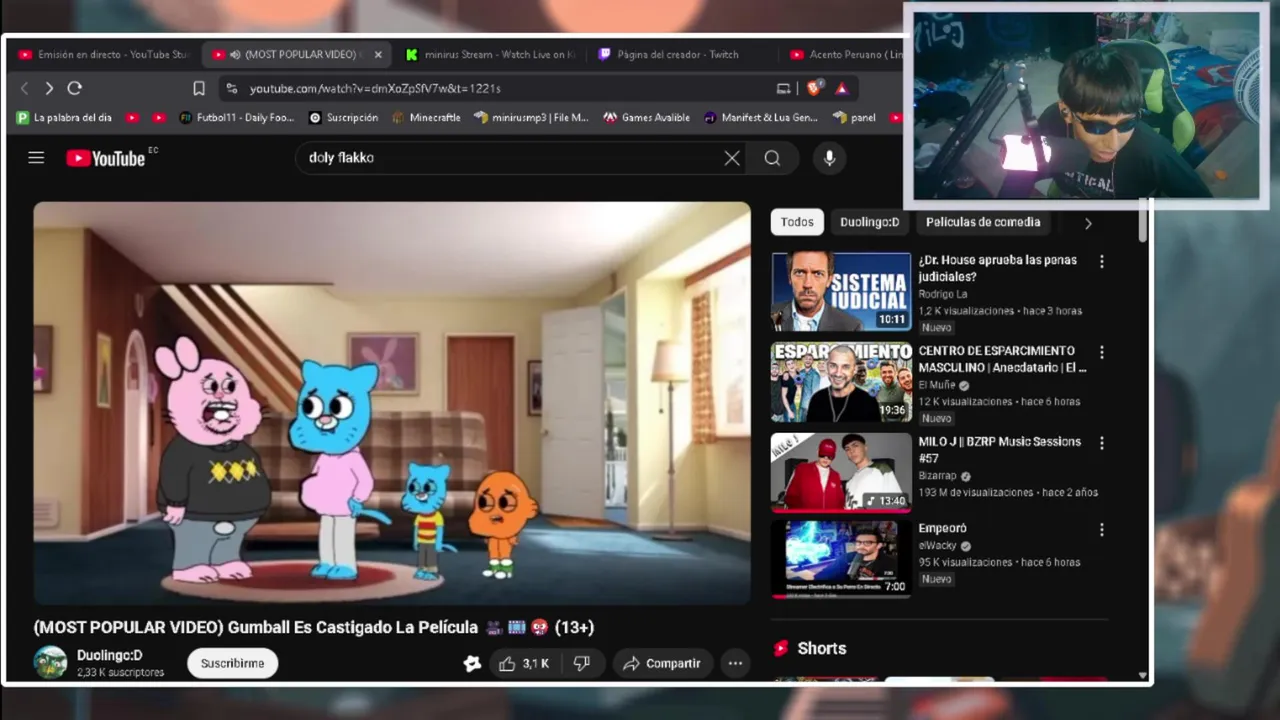Click the 'Empeoró' video title

943,528
